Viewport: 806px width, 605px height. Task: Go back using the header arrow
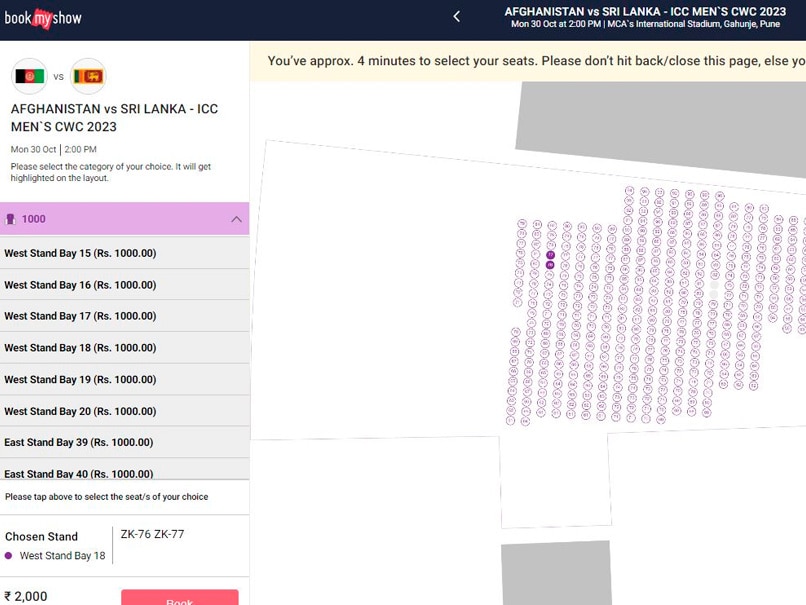[456, 16]
